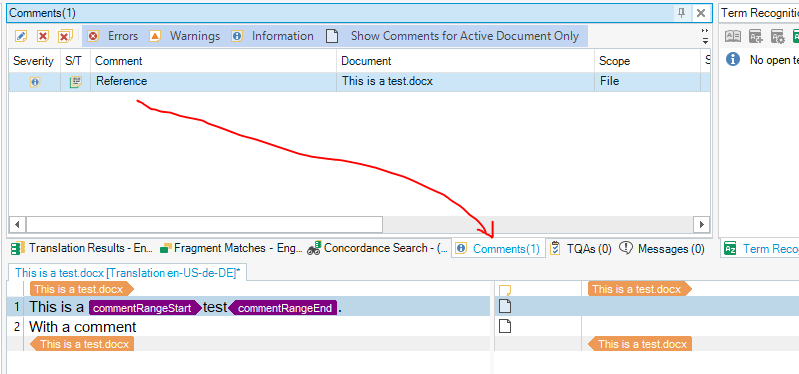Screen dimensions: 799x374
Task: Select segment number 1
Action: (x=17, y=307)
